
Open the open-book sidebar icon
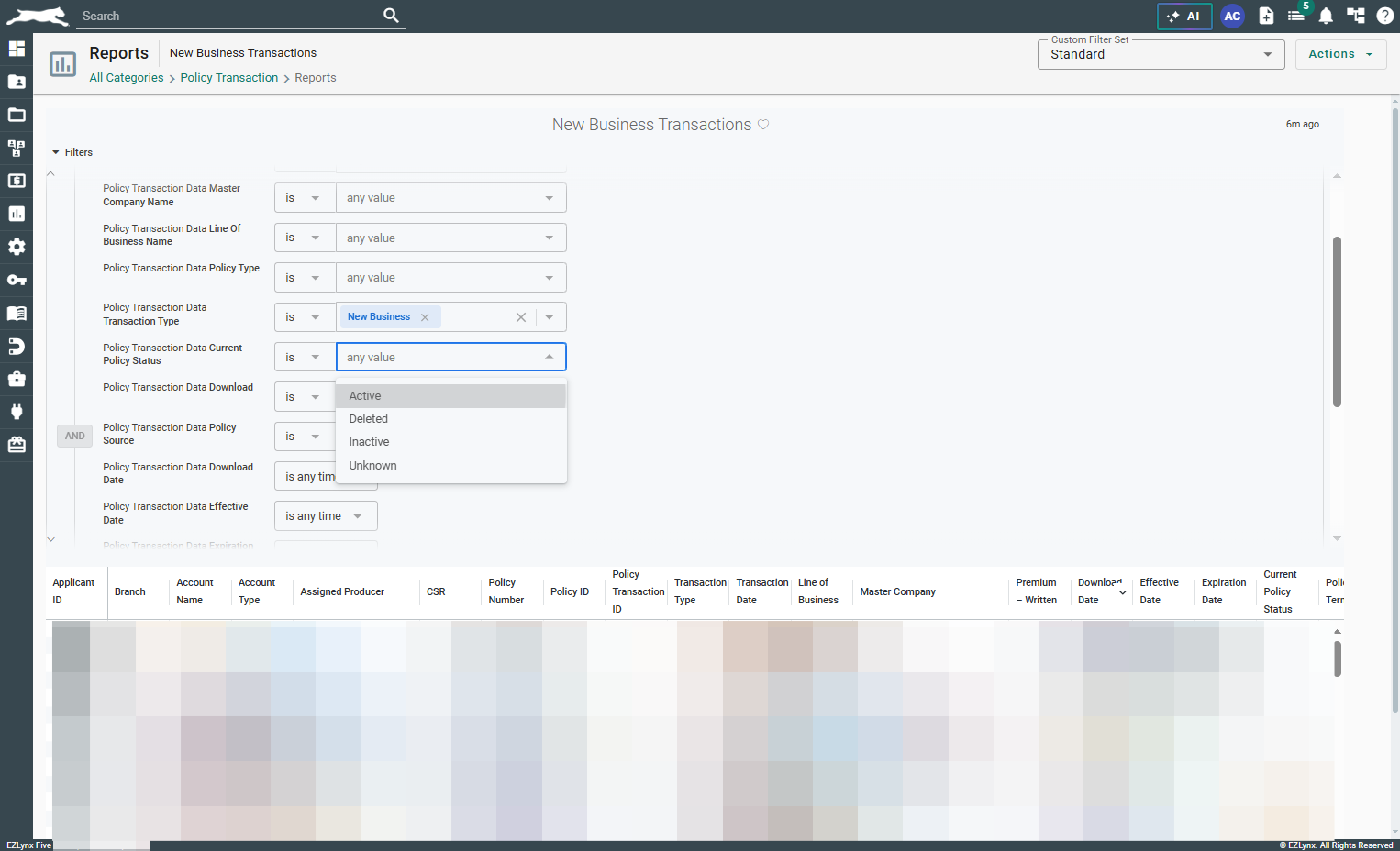point(17,313)
